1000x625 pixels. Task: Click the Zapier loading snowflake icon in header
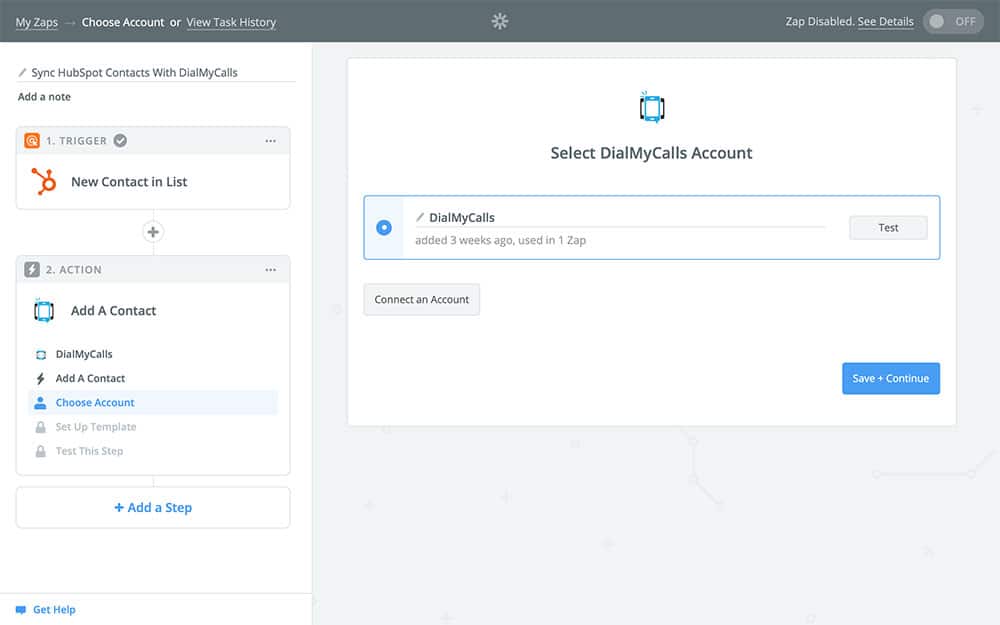pos(500,21)
